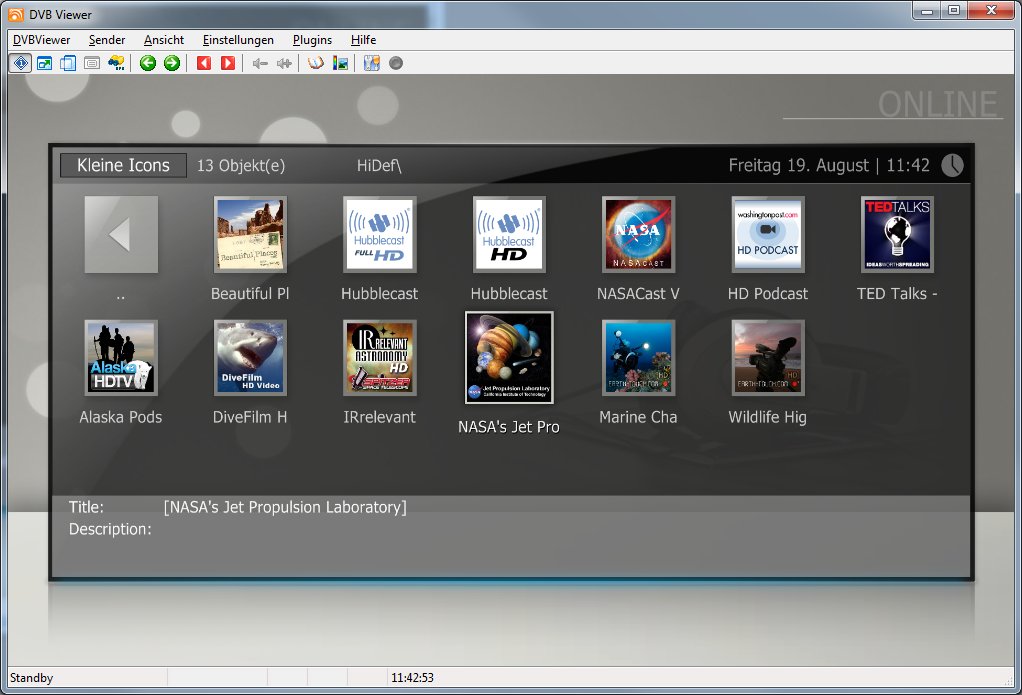Image resolution: width=1022 pixels, height=695 pixels.
Task: Open the DVBViewer menu
Action: click(x=42, y=40)
